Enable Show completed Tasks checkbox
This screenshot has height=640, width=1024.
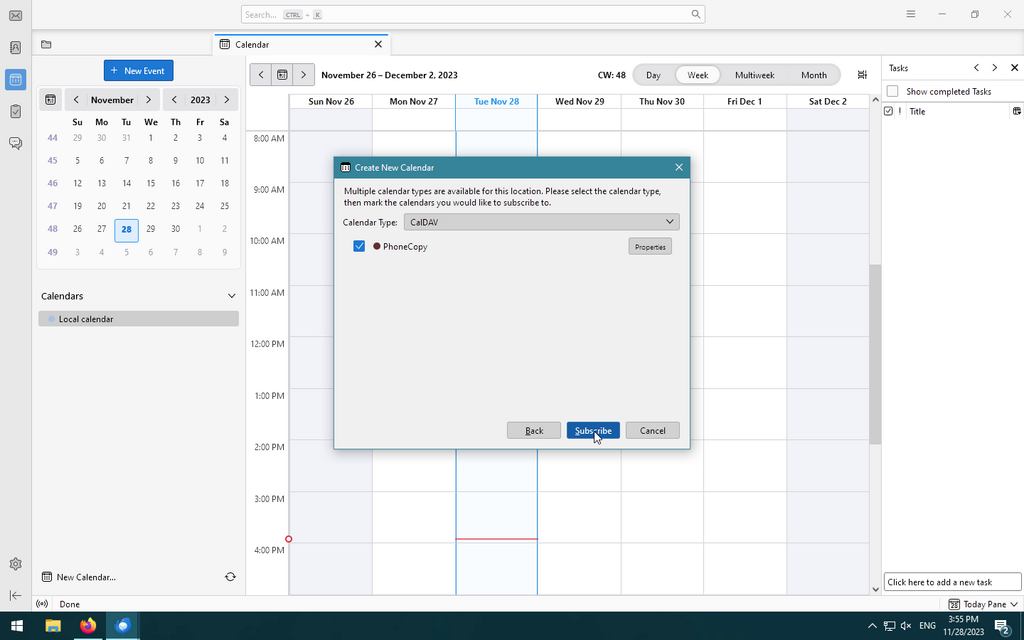[x=892, y=91]
